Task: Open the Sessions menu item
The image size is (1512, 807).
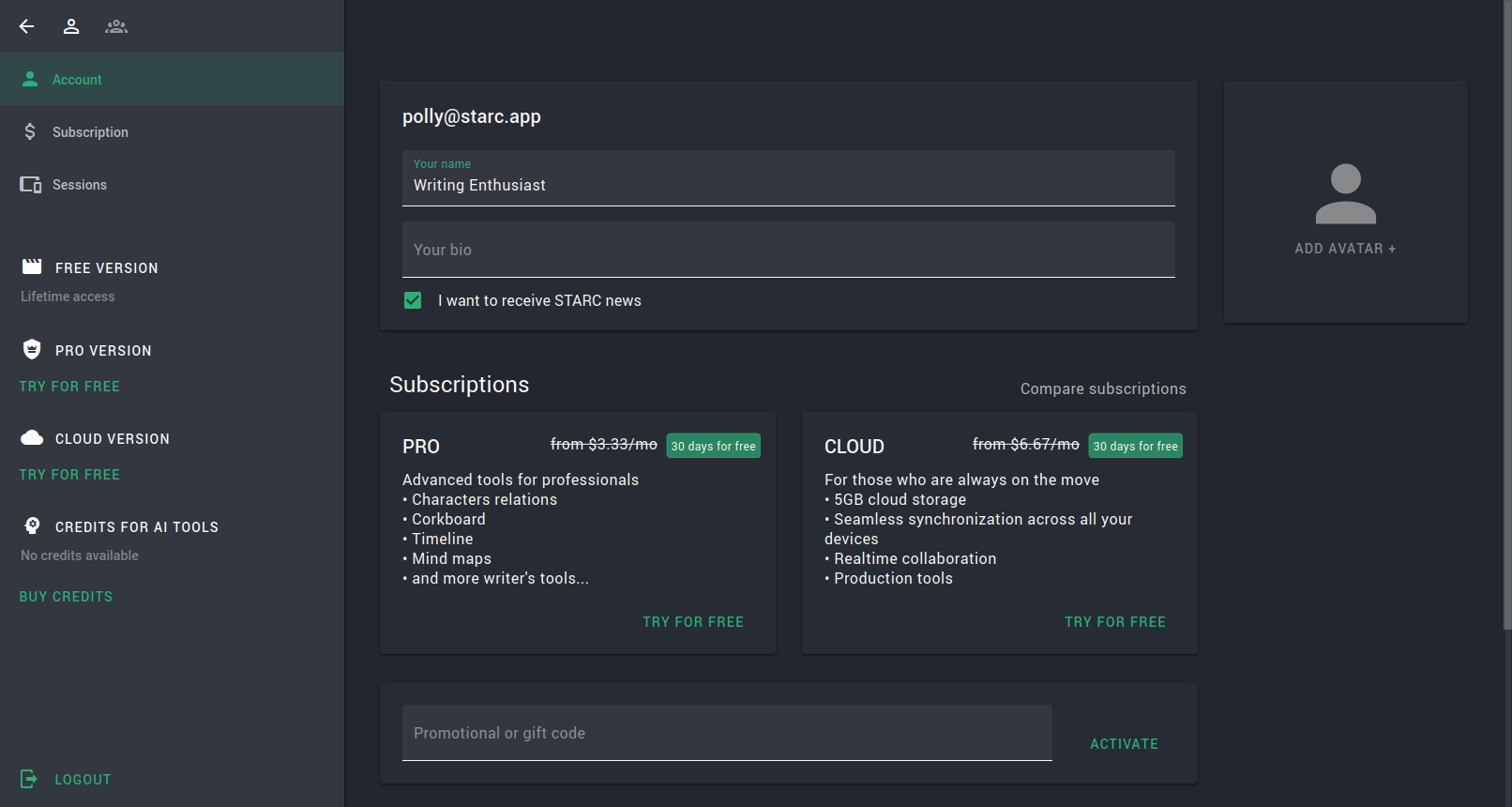Action: click(172, 184)
